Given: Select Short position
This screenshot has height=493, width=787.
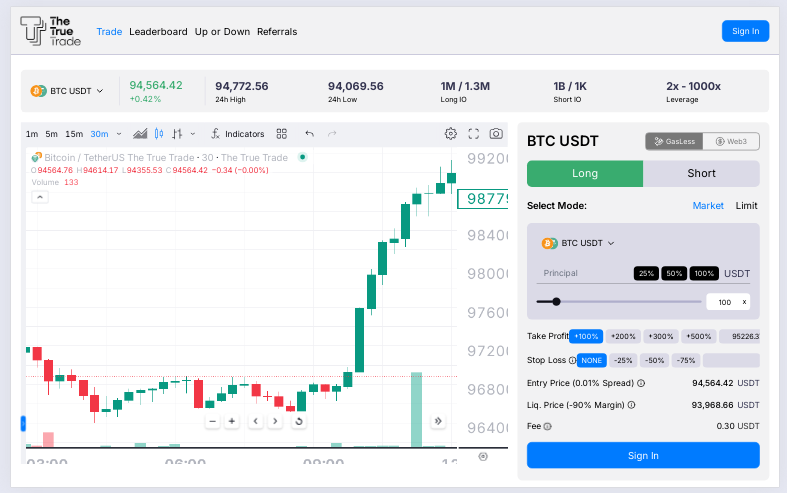Looking at the screenshot, I should pyautogui.click(x=701, y=174).
